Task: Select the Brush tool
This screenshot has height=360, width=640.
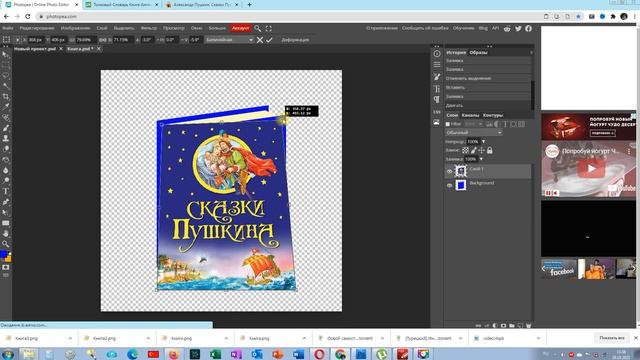Action: tap(5, 128)
